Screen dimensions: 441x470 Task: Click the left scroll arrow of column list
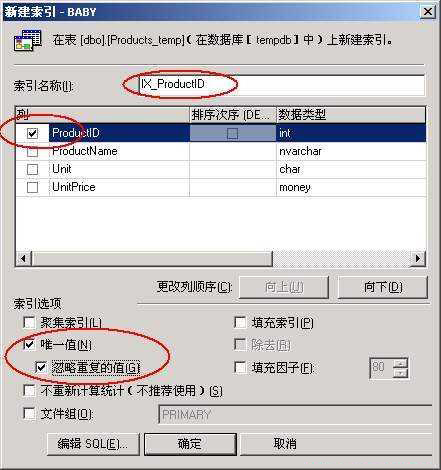(x=23, y=258)
